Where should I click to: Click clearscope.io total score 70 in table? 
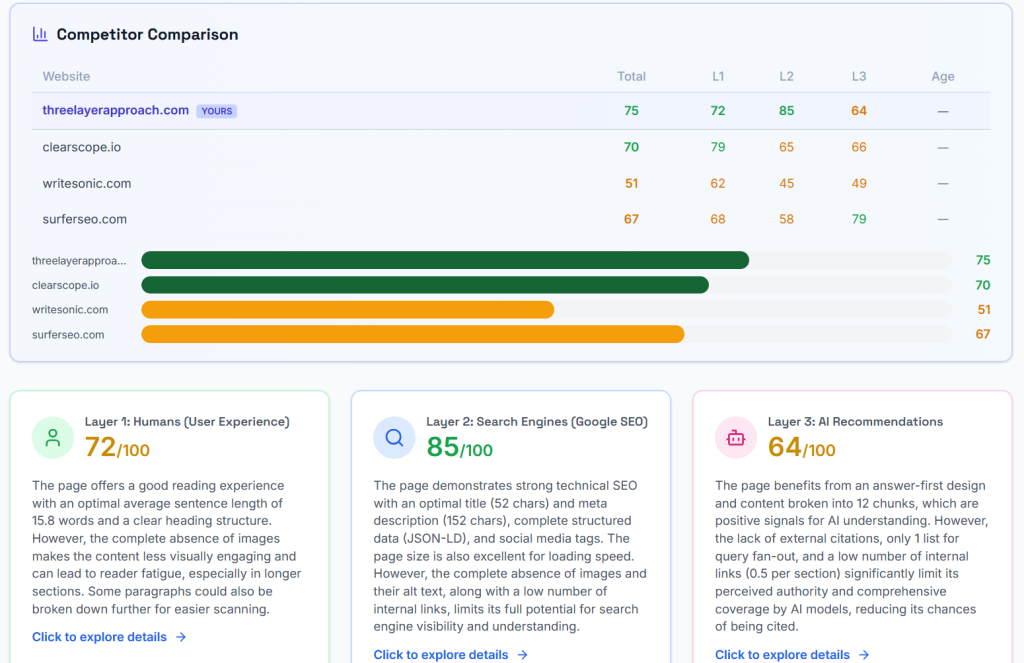[x=632, y=147]
